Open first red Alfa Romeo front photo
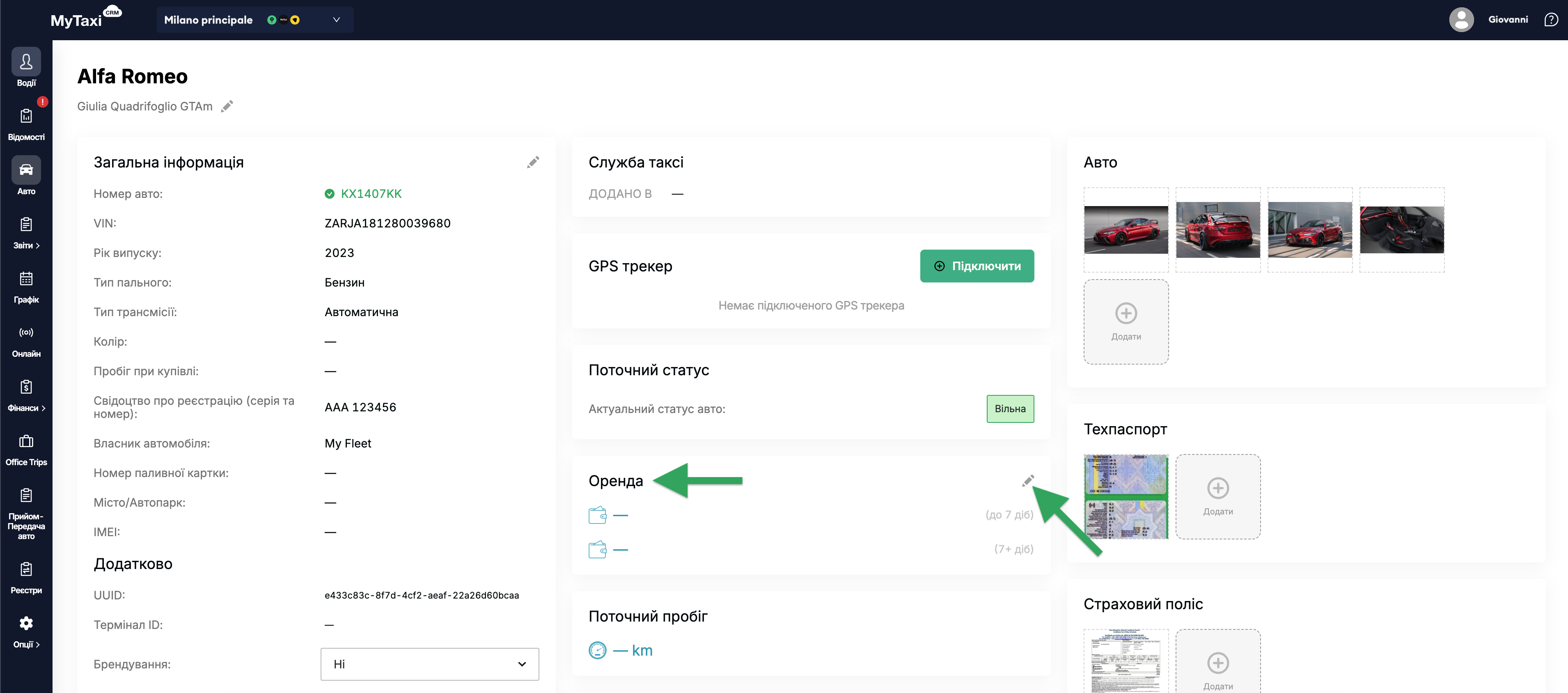Screen dimensions: 1568x693 pyautogui.click(x=1126, y=229)
